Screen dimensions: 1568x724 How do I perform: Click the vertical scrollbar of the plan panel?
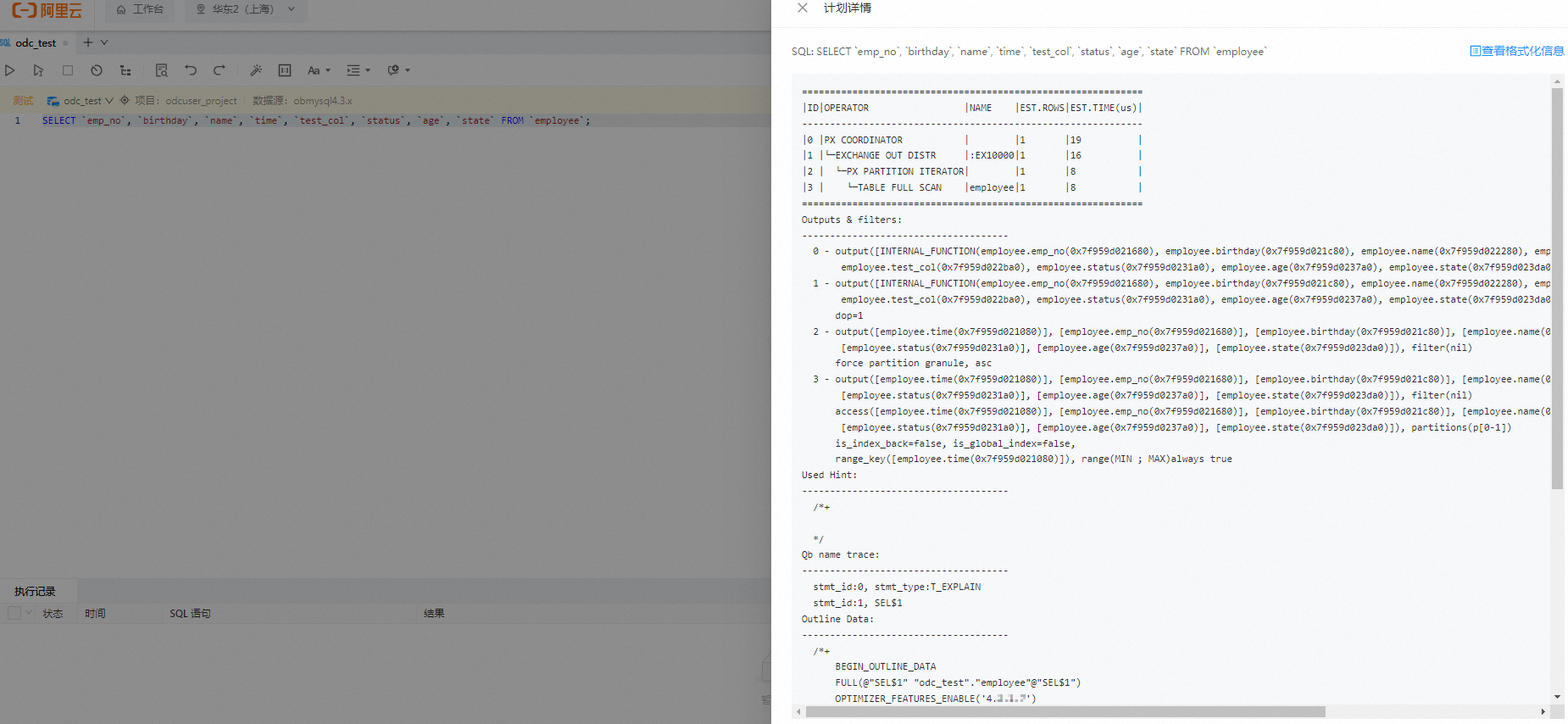pyautogui.click(x=1557, y=288)
